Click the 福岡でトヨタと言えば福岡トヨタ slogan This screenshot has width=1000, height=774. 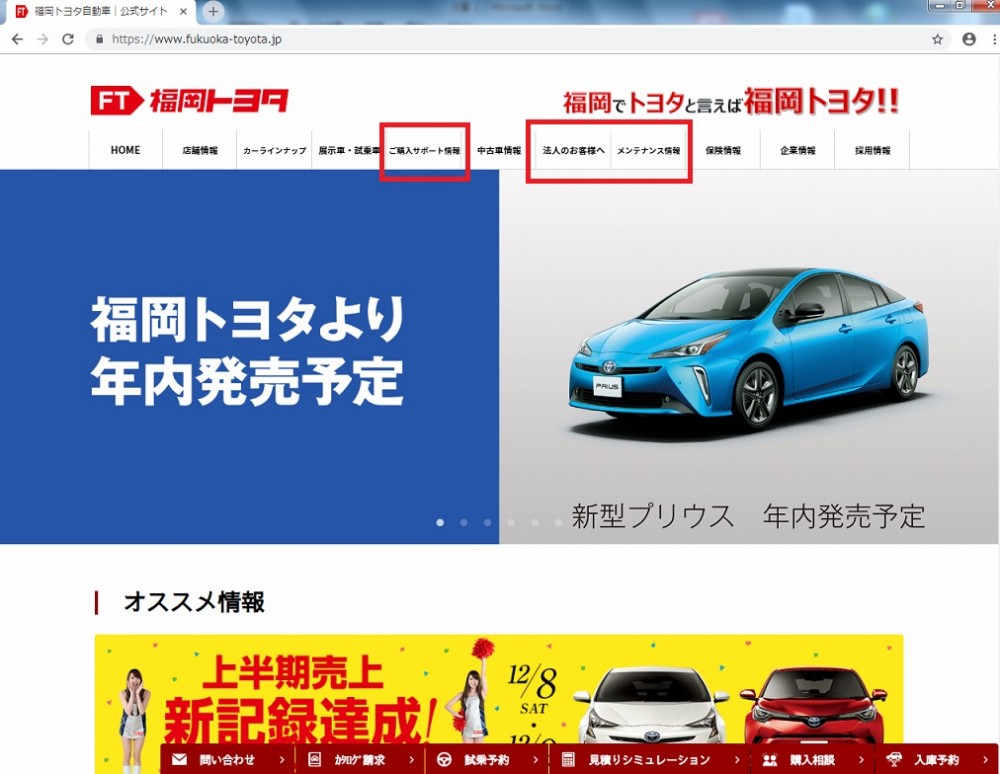(731, 101)
